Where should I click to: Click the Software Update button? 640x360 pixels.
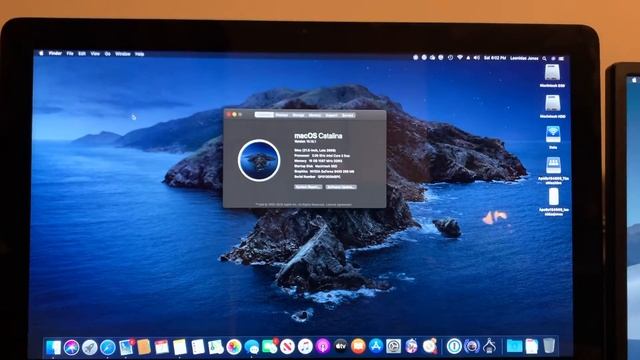(341, 187)
